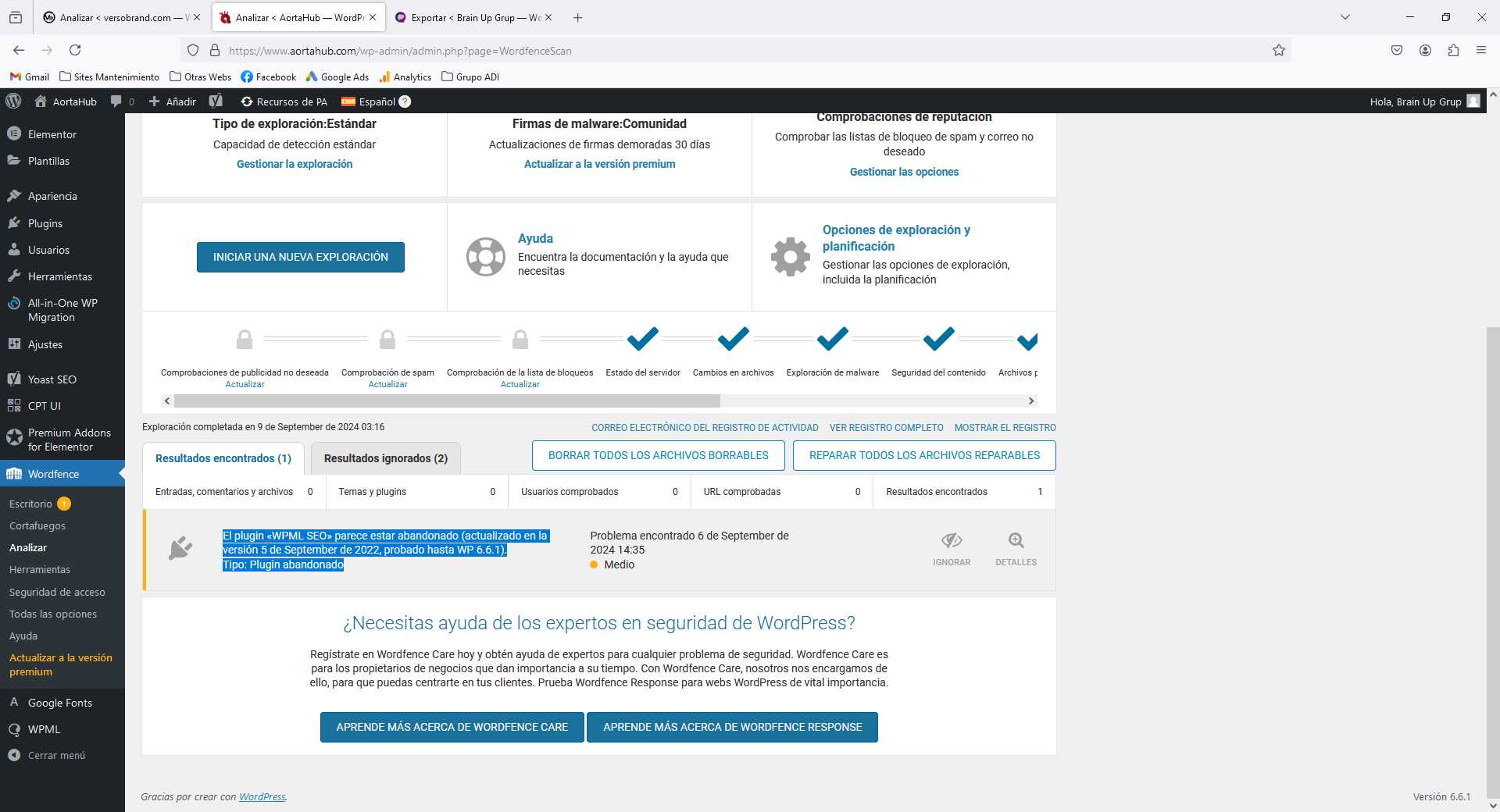The image size is (1500, 812).
Task: Open the Ayuda lifebuoy icon
Action: [x=486, y=257]
